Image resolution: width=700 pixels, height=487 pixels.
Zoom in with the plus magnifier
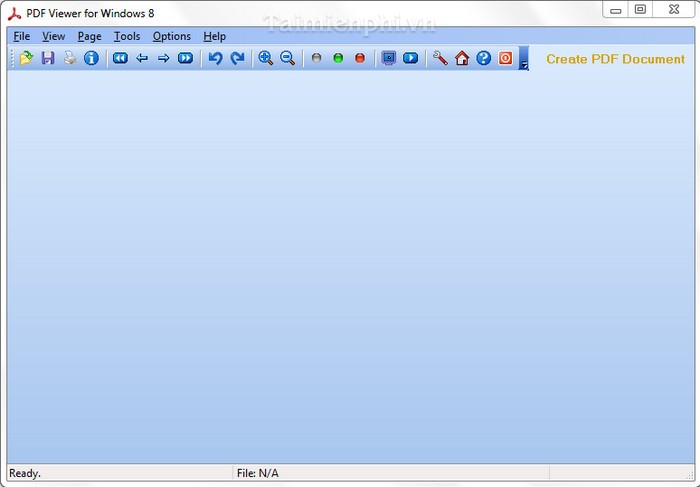[266, 58]
